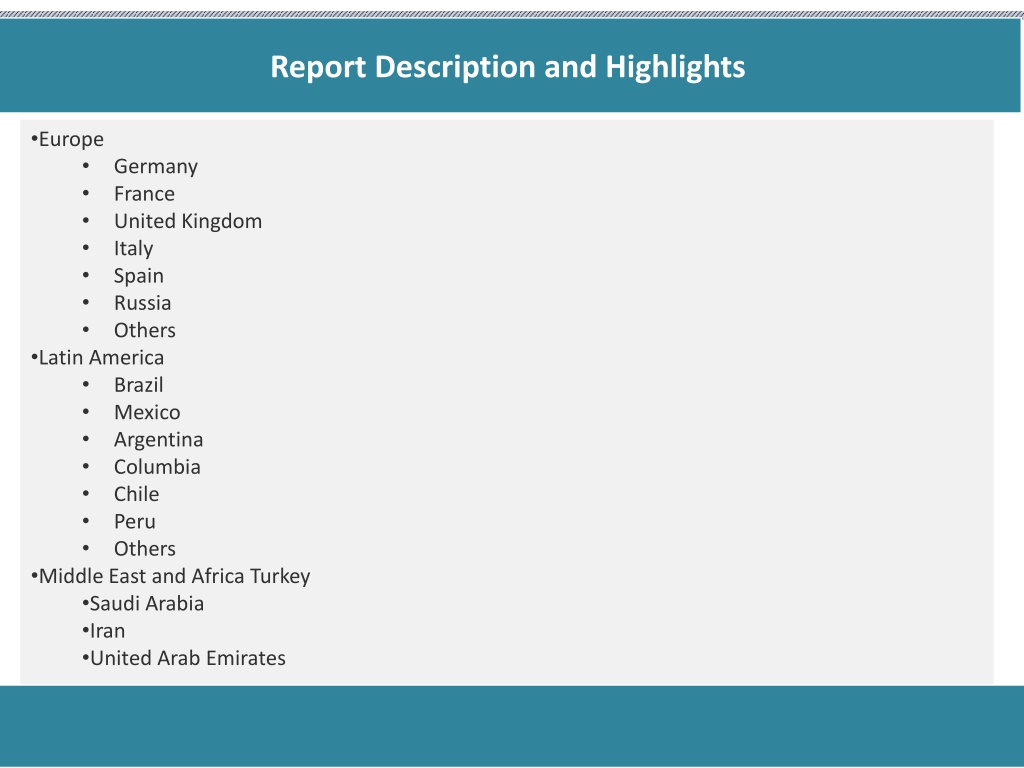Select the 'United Kingdom' entry
Image resolution: width=1024 pixels, height=768 pixels.
[188, 221]
